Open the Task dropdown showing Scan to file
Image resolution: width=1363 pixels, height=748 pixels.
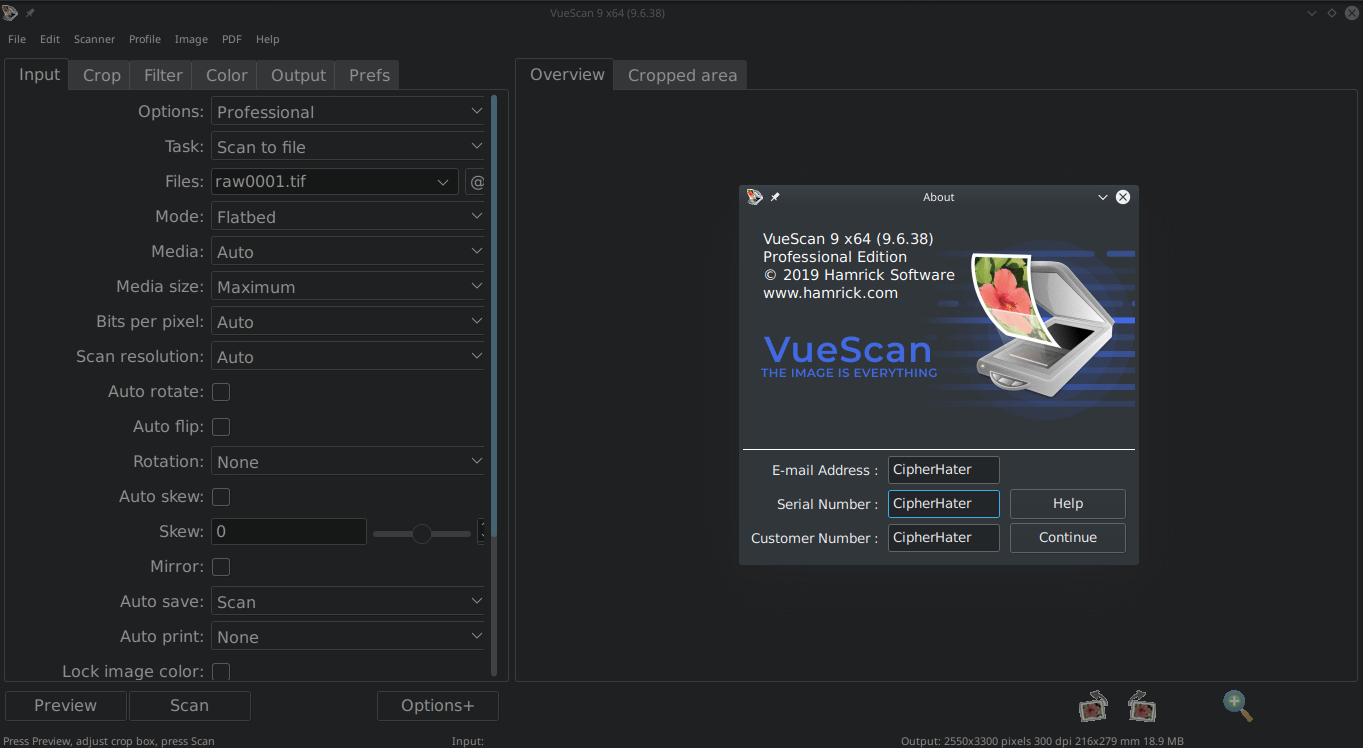pyautogui.click(x=349, y=147)
